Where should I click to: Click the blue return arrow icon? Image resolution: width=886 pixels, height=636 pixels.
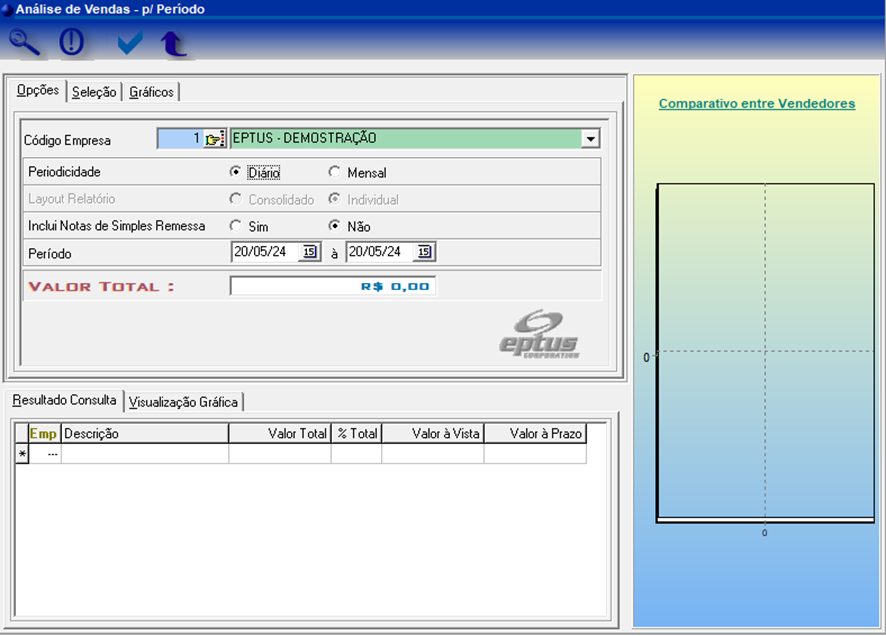click(x=174, y=43)
